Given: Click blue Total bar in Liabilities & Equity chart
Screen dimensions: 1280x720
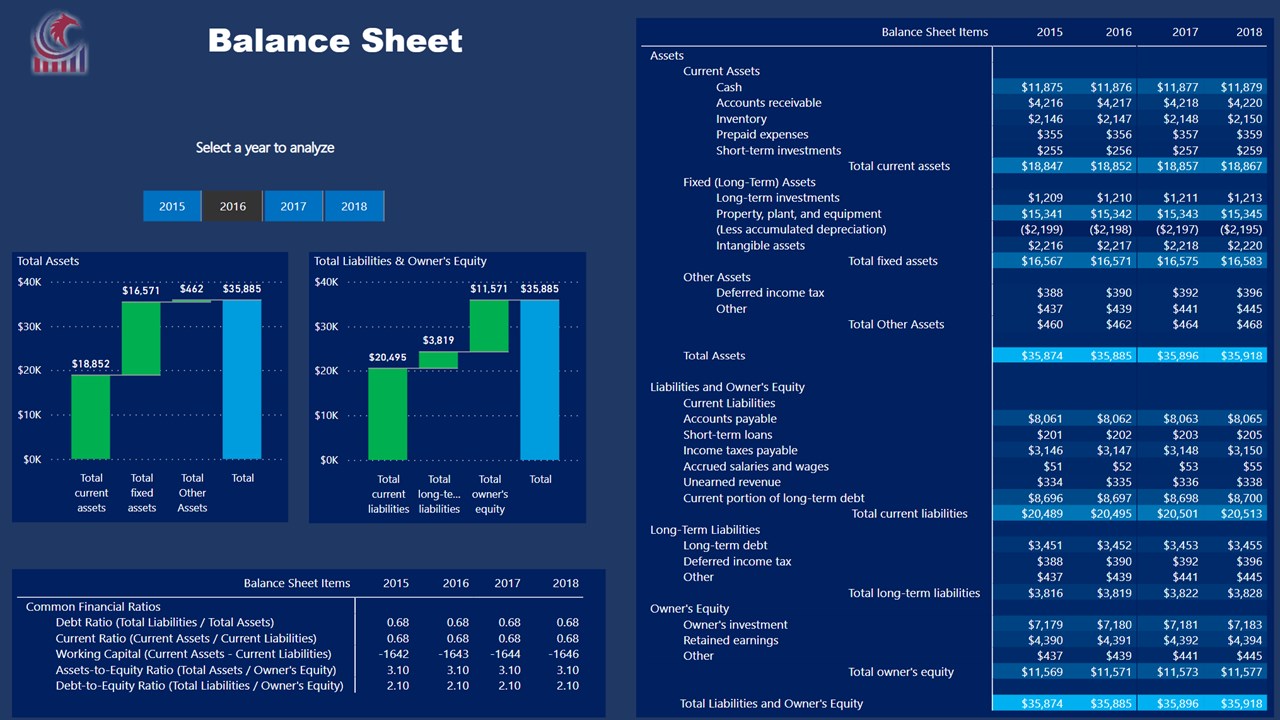Looking at the screenshot, I should [540, 380].
